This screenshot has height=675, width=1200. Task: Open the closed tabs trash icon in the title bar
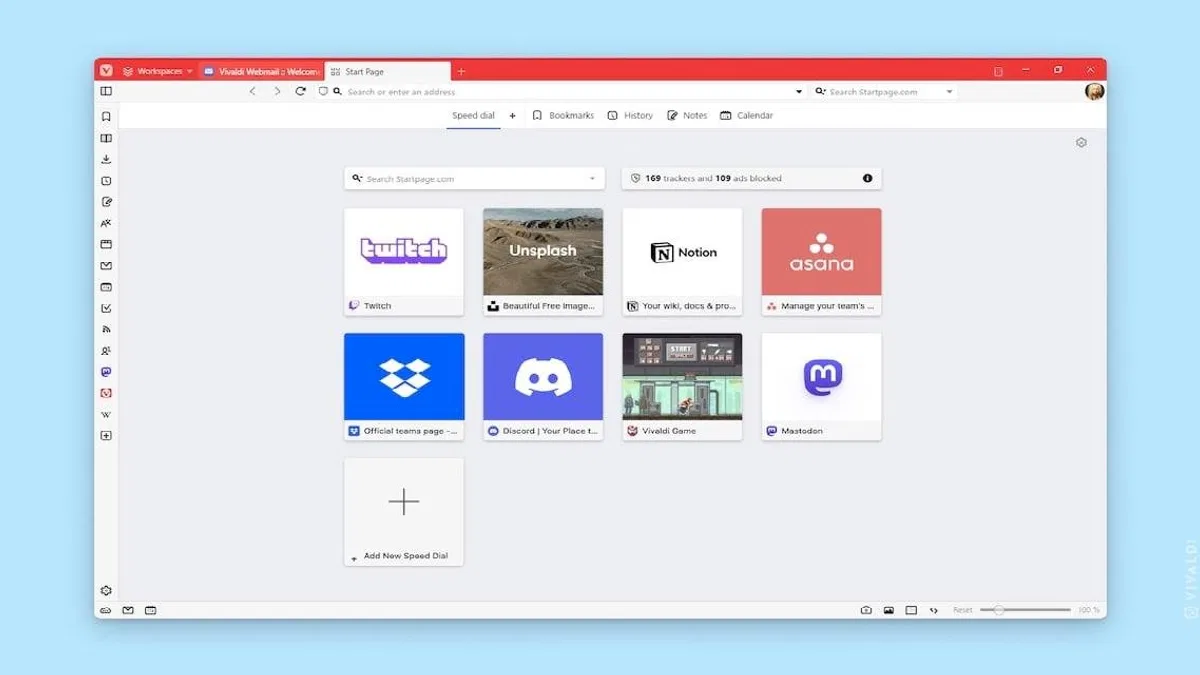(998, 71)
